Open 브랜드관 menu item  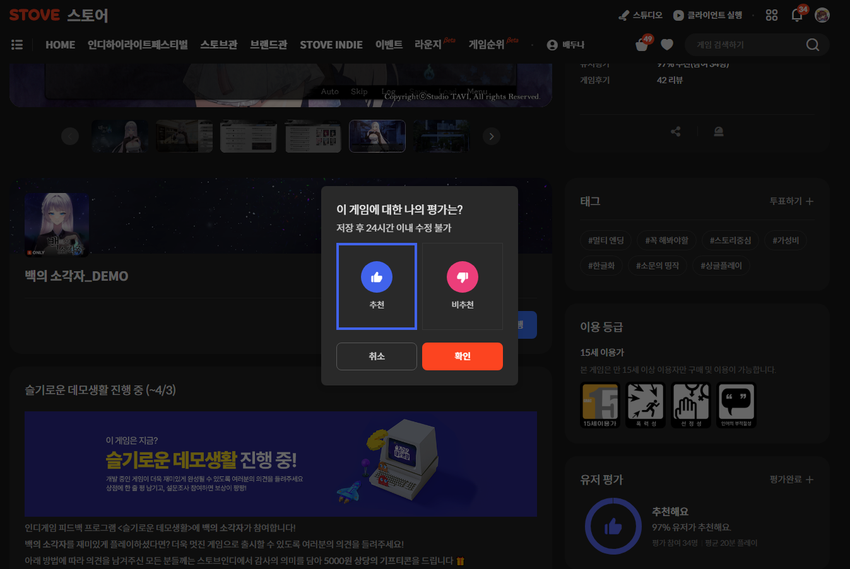pos(268,45)
